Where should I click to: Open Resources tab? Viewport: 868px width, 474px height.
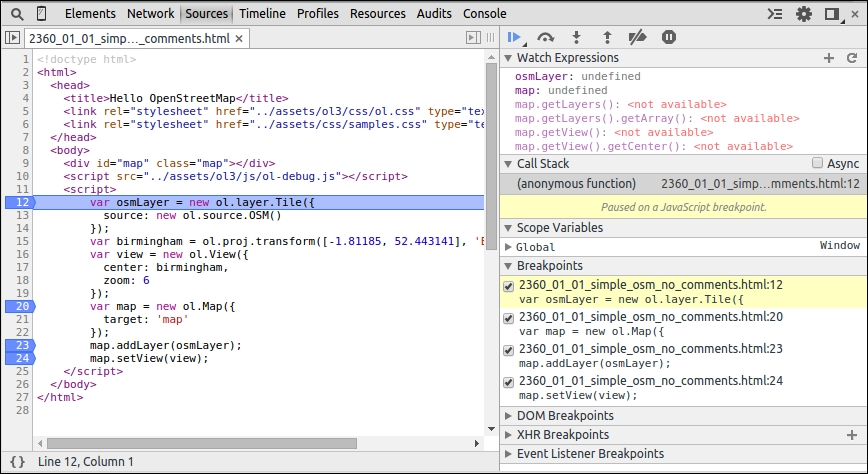point(378,14)
